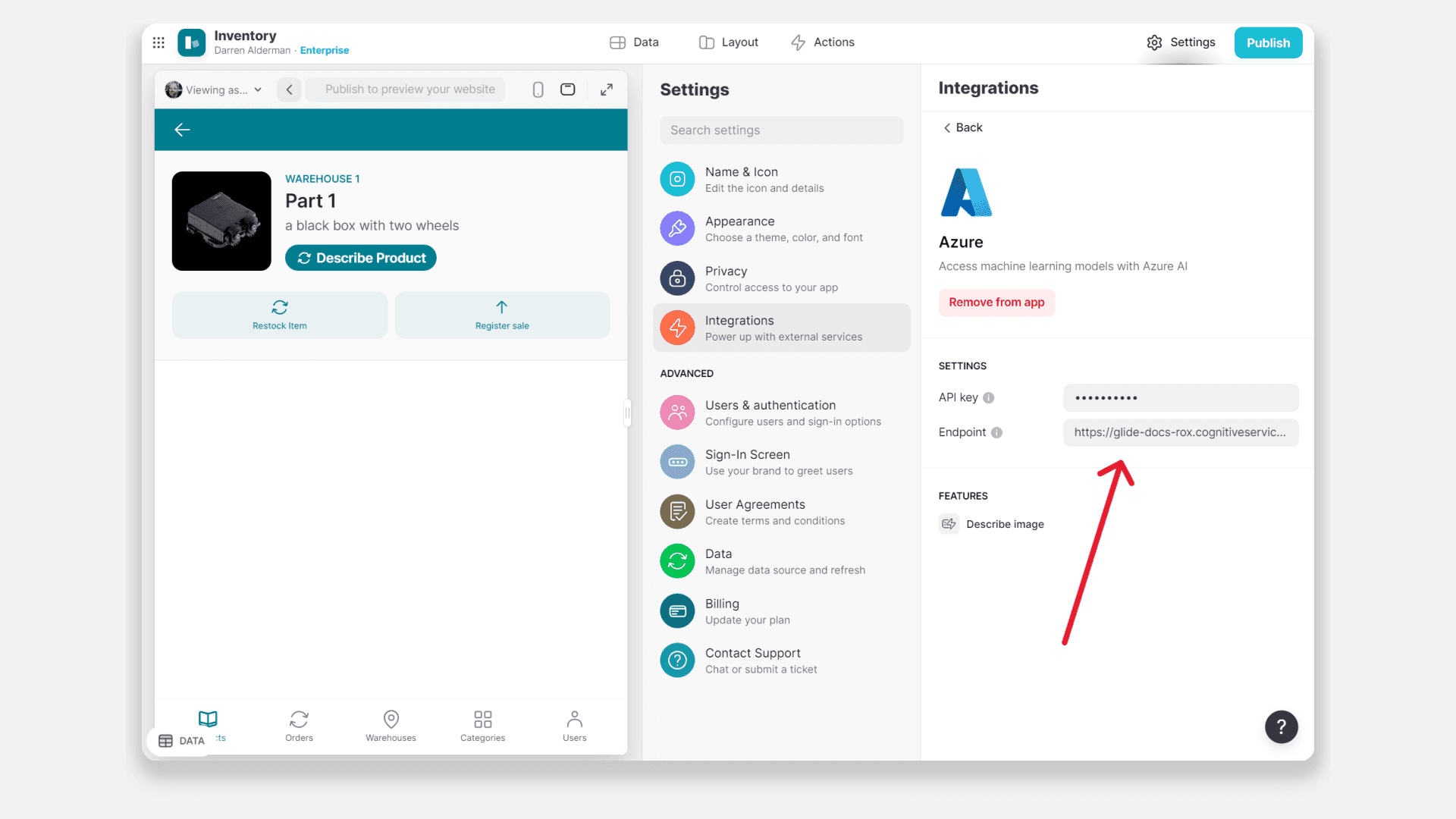Click the help question mark button
This screenshot has width=1456, height=819.
point(1281,726)
